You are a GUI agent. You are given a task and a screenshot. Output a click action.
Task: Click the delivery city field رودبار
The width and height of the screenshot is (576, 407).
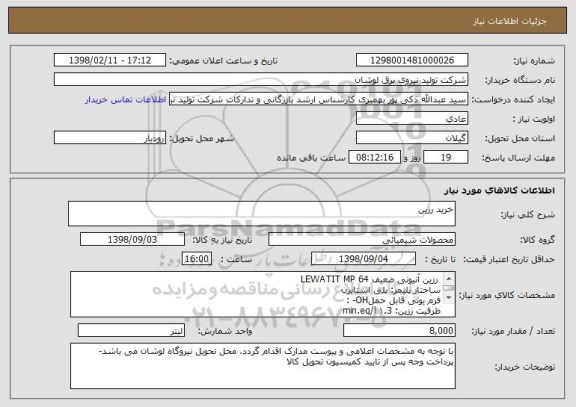[x=110, y=138]
